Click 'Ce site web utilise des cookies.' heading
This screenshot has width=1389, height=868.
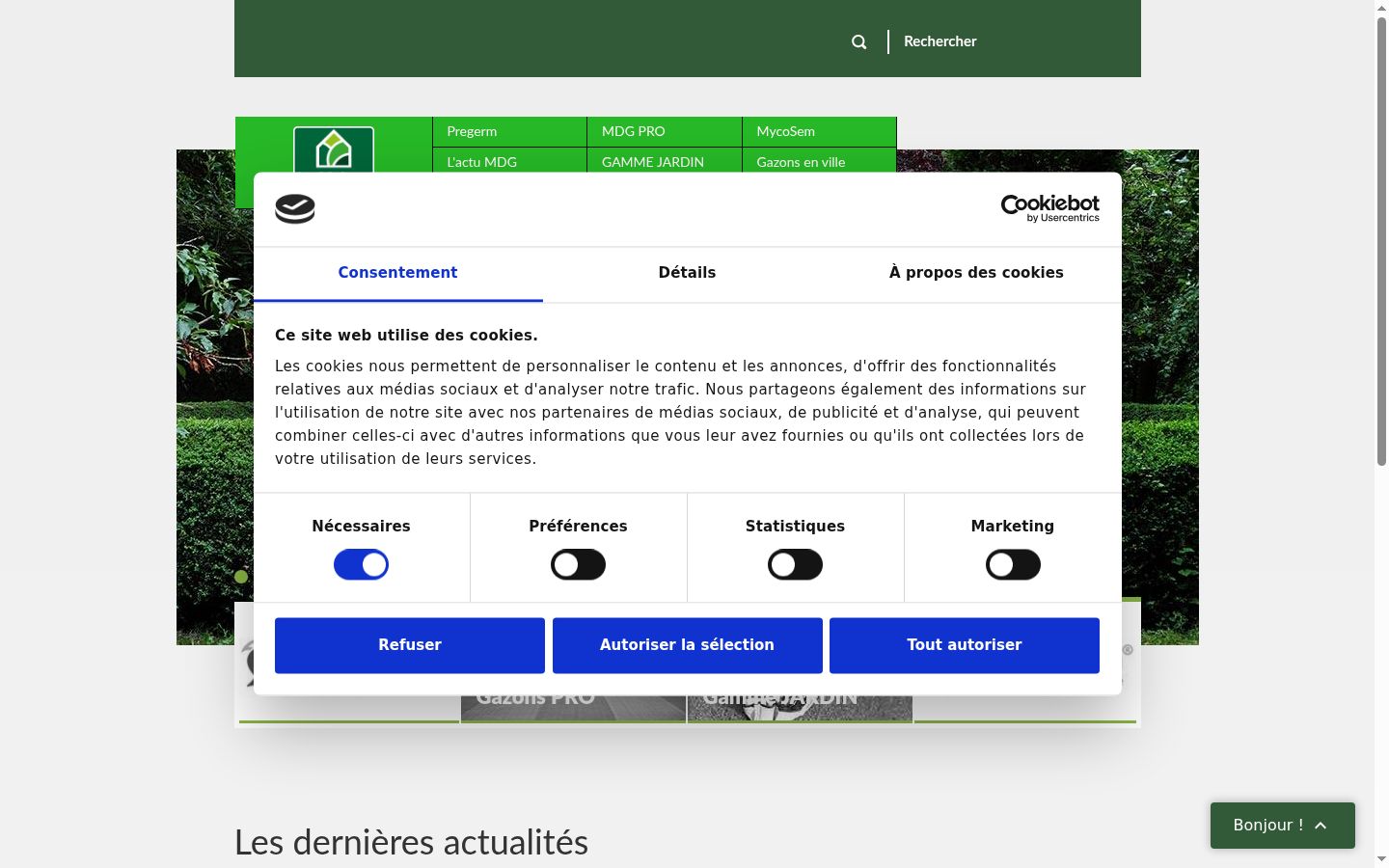(x=406, y=336)
